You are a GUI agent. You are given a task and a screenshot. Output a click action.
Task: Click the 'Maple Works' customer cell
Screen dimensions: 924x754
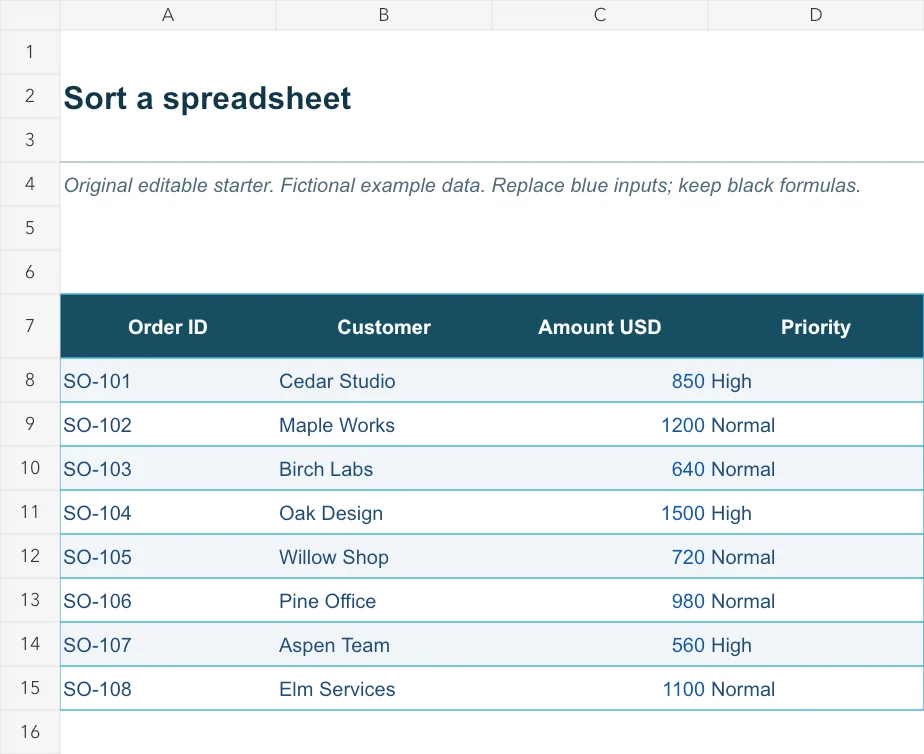[384, 425]
